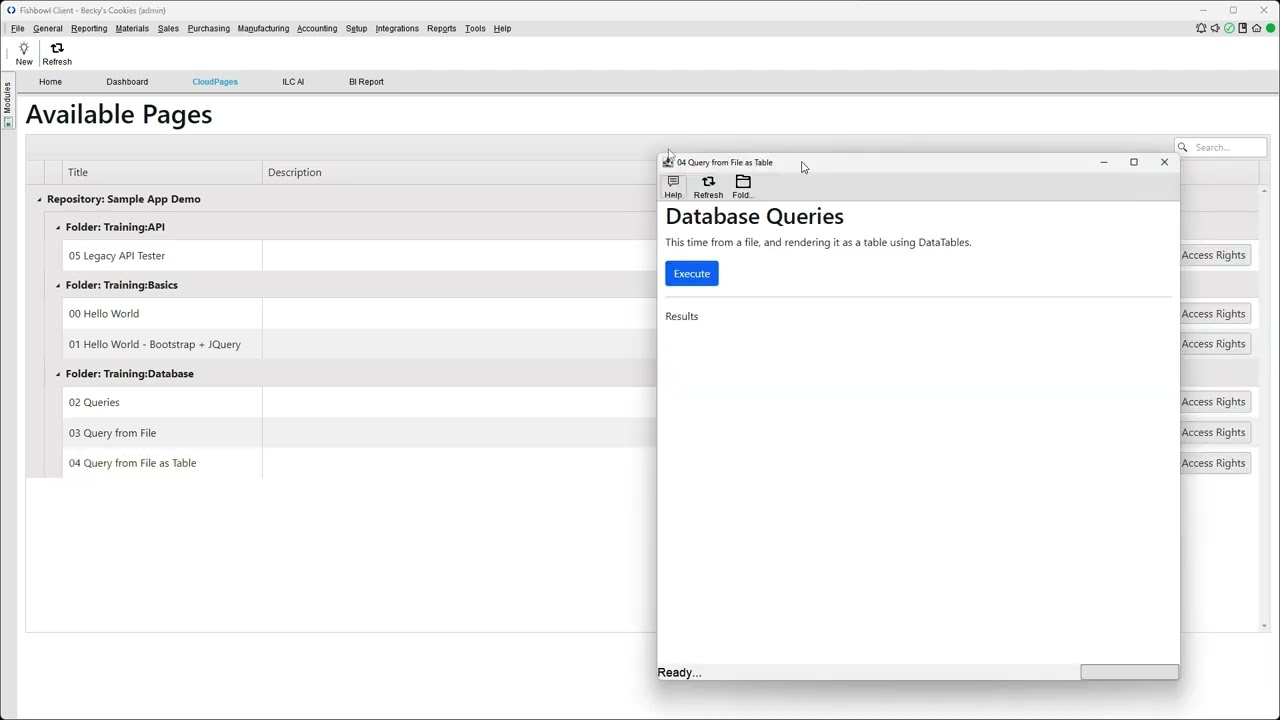The image size is (1280, 720).
Task: Click the Fishbowl app icon in title bar
Action: coord(11,10)
